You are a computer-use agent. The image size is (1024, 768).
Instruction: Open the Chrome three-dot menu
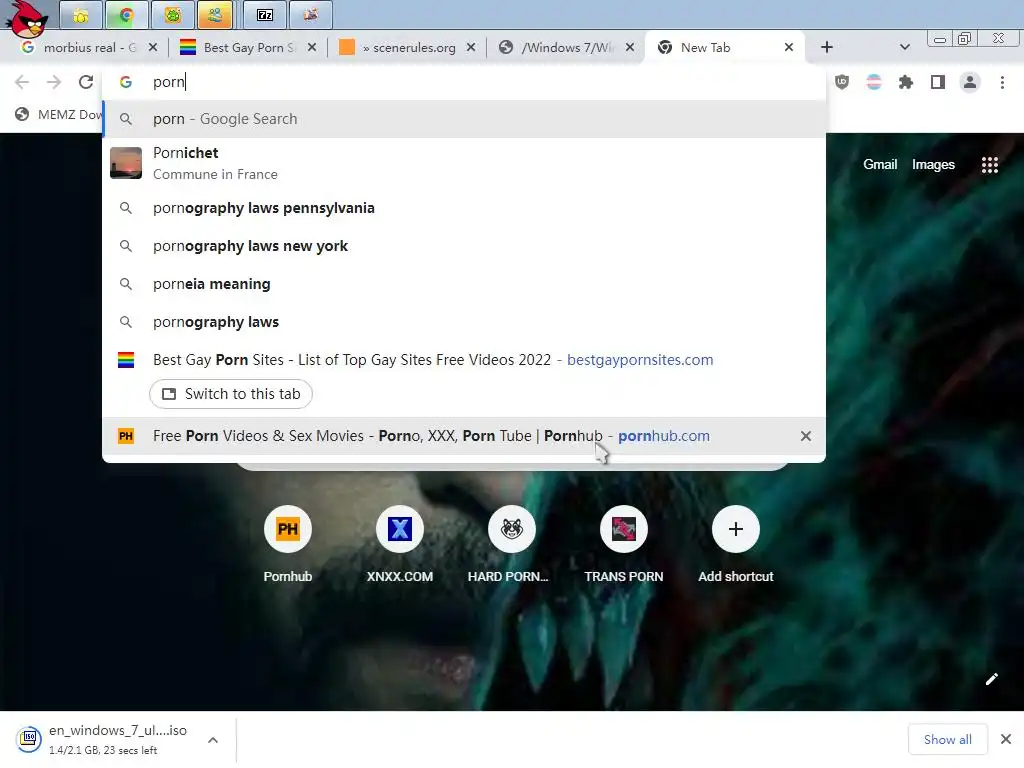tap(1002, 82)
